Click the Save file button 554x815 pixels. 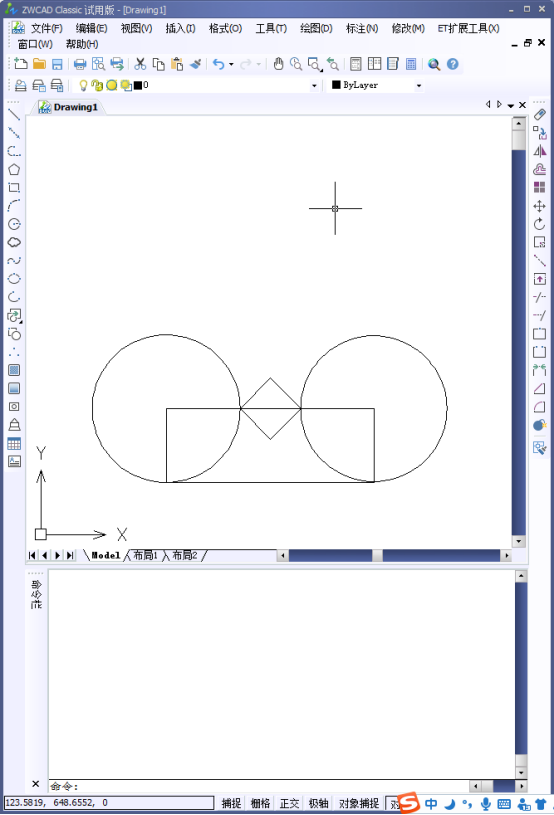pos(57,64)
